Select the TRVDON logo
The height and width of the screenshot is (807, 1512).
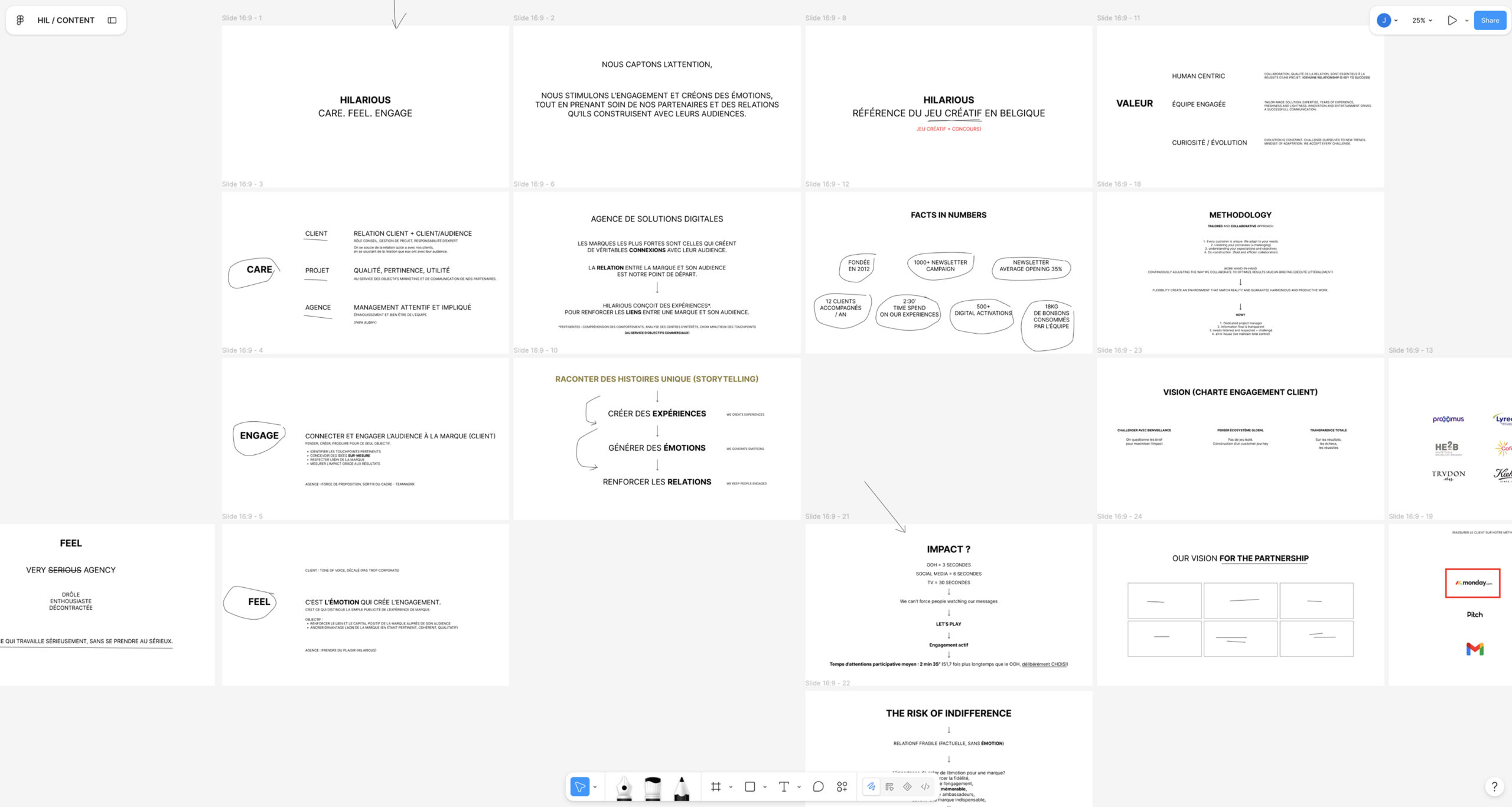pyautogui.click(x=1448, y=475)
